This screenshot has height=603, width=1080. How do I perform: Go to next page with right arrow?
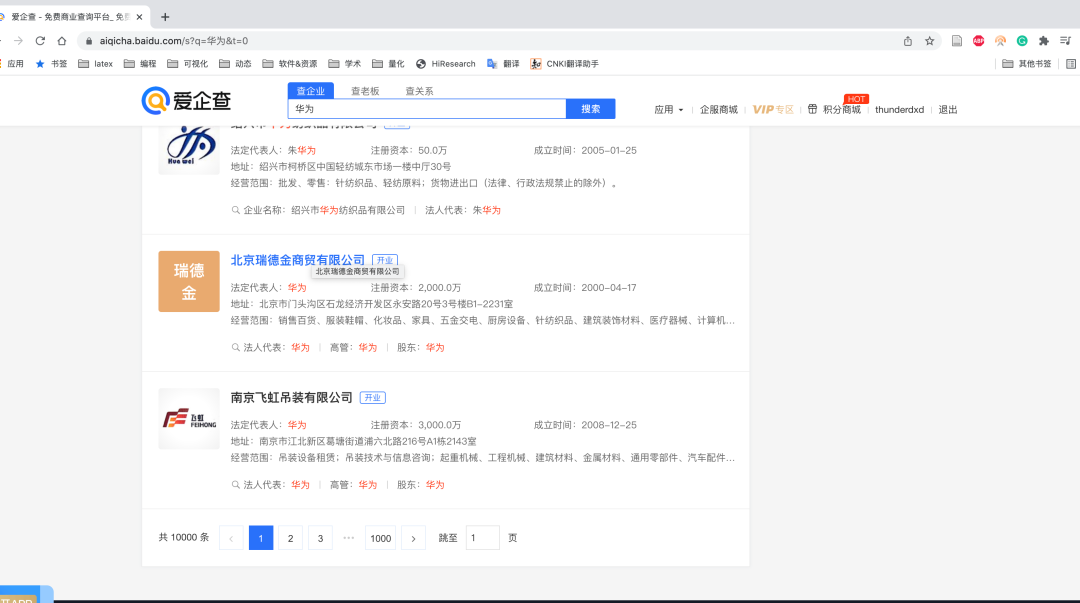[413, 538]
